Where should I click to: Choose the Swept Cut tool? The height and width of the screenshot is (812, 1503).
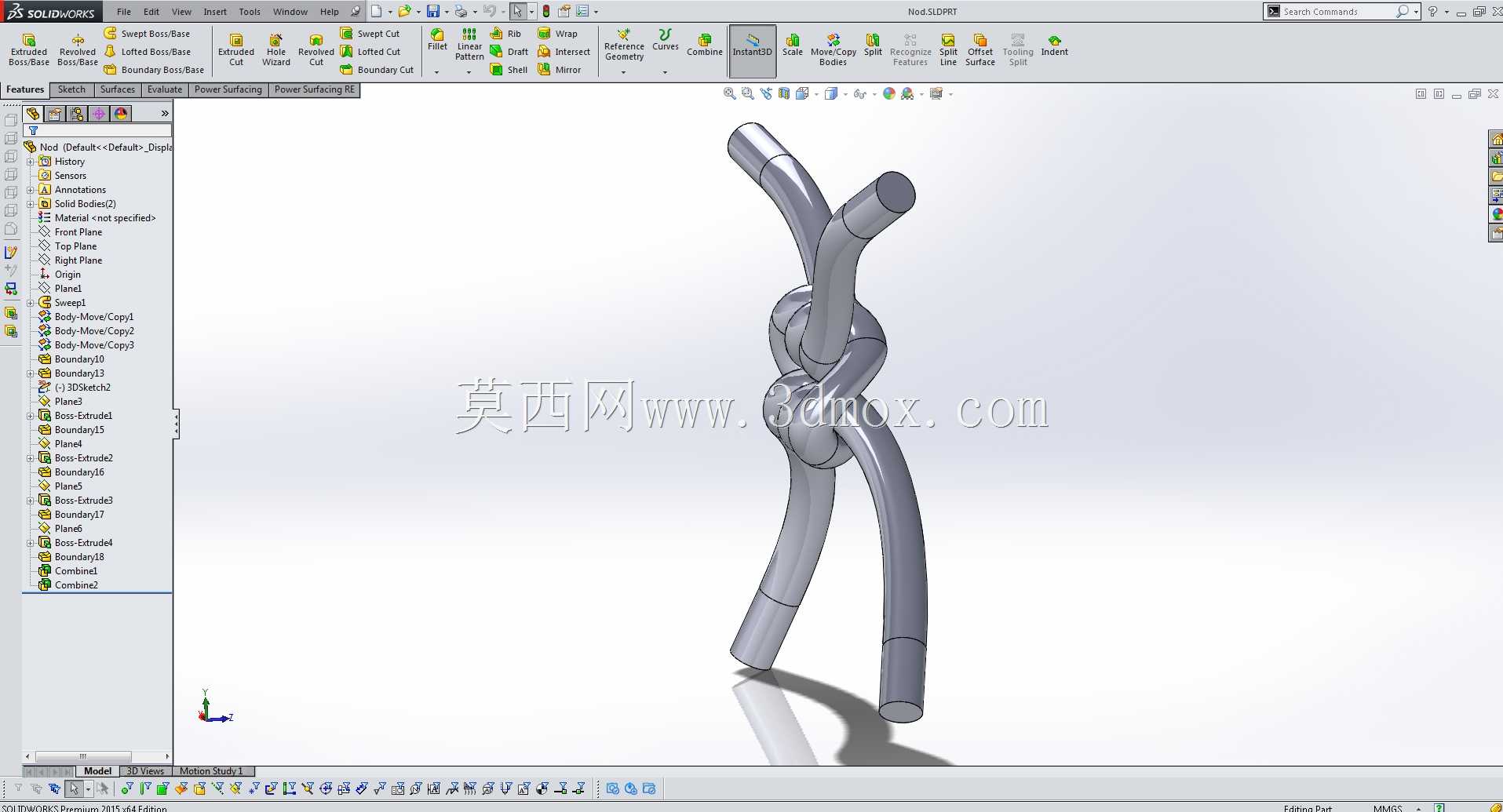point(370,34)
